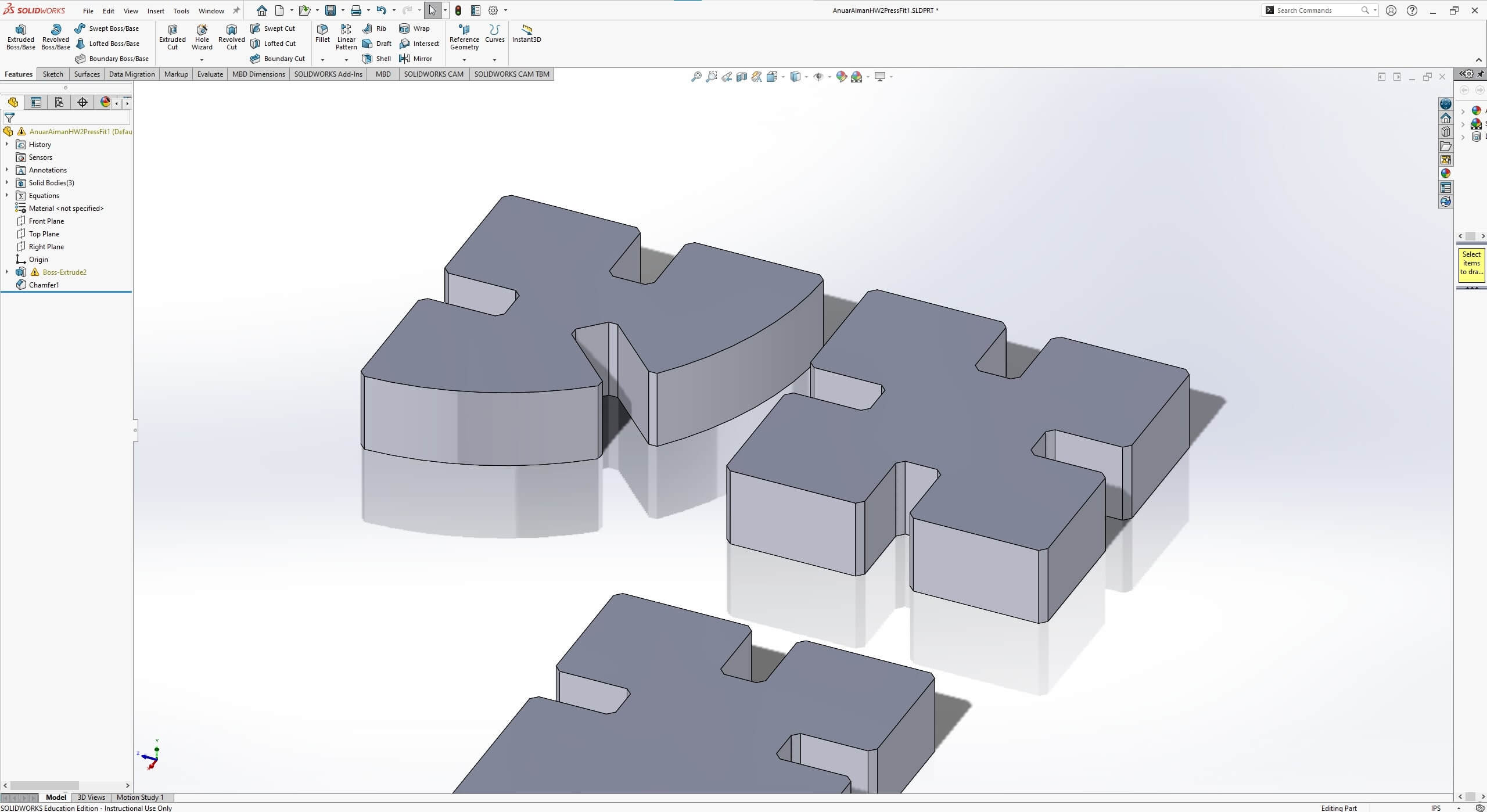Image resolution: width=1487 pixels, height=812 pixels.
Task: Select Chamfer1 in the feature tree
Action: [x=37, y=285]
